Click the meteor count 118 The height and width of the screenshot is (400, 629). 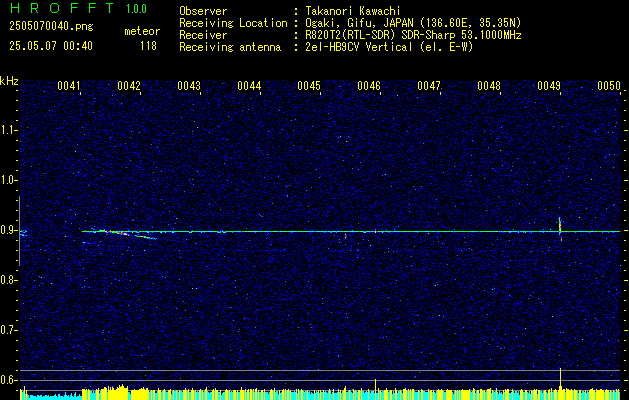pos(148,46)
